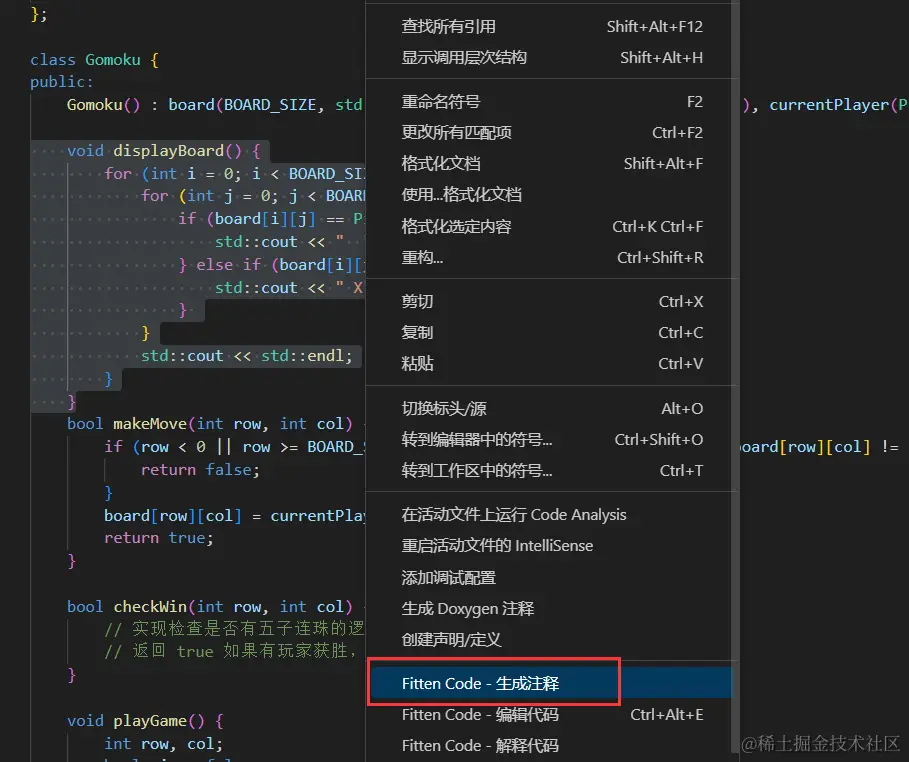The image size is (909, 762).
Task: Click 'public:' keyword line
Action: pos(61,82)
